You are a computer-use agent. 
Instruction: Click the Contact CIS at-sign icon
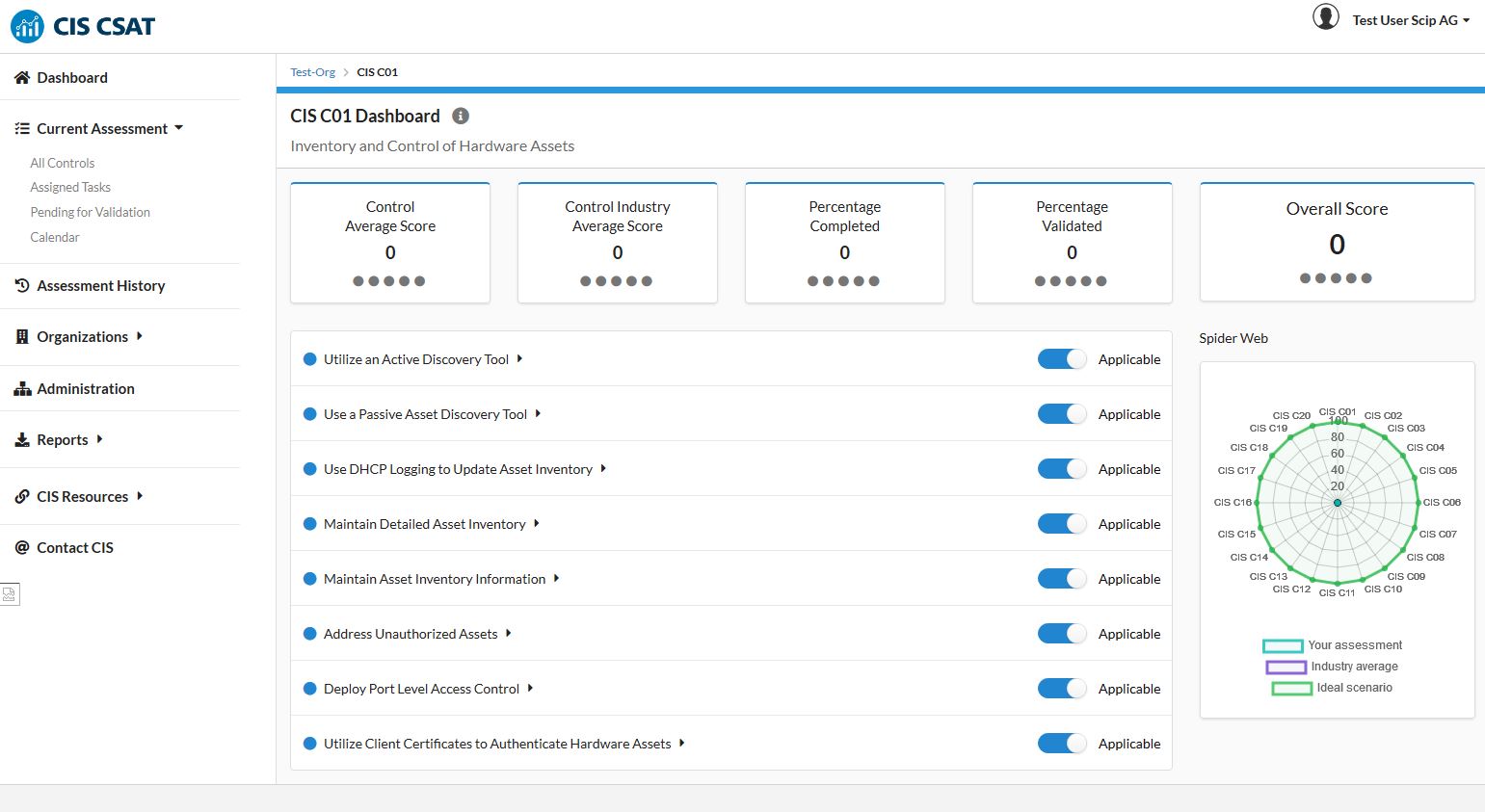[x=22, y=547]
